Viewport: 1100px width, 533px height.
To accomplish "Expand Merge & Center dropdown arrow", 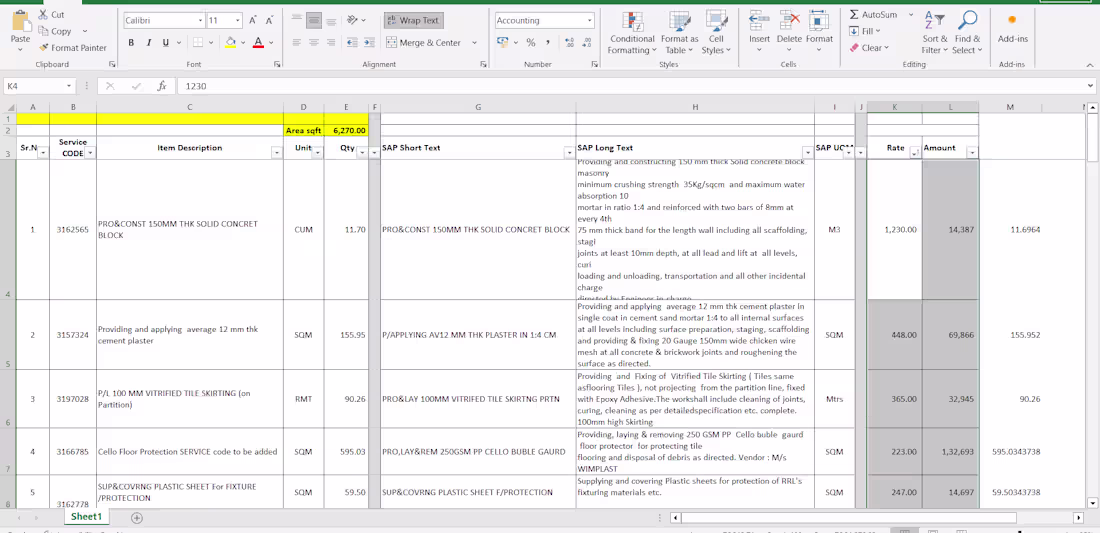I will [474, 43].
